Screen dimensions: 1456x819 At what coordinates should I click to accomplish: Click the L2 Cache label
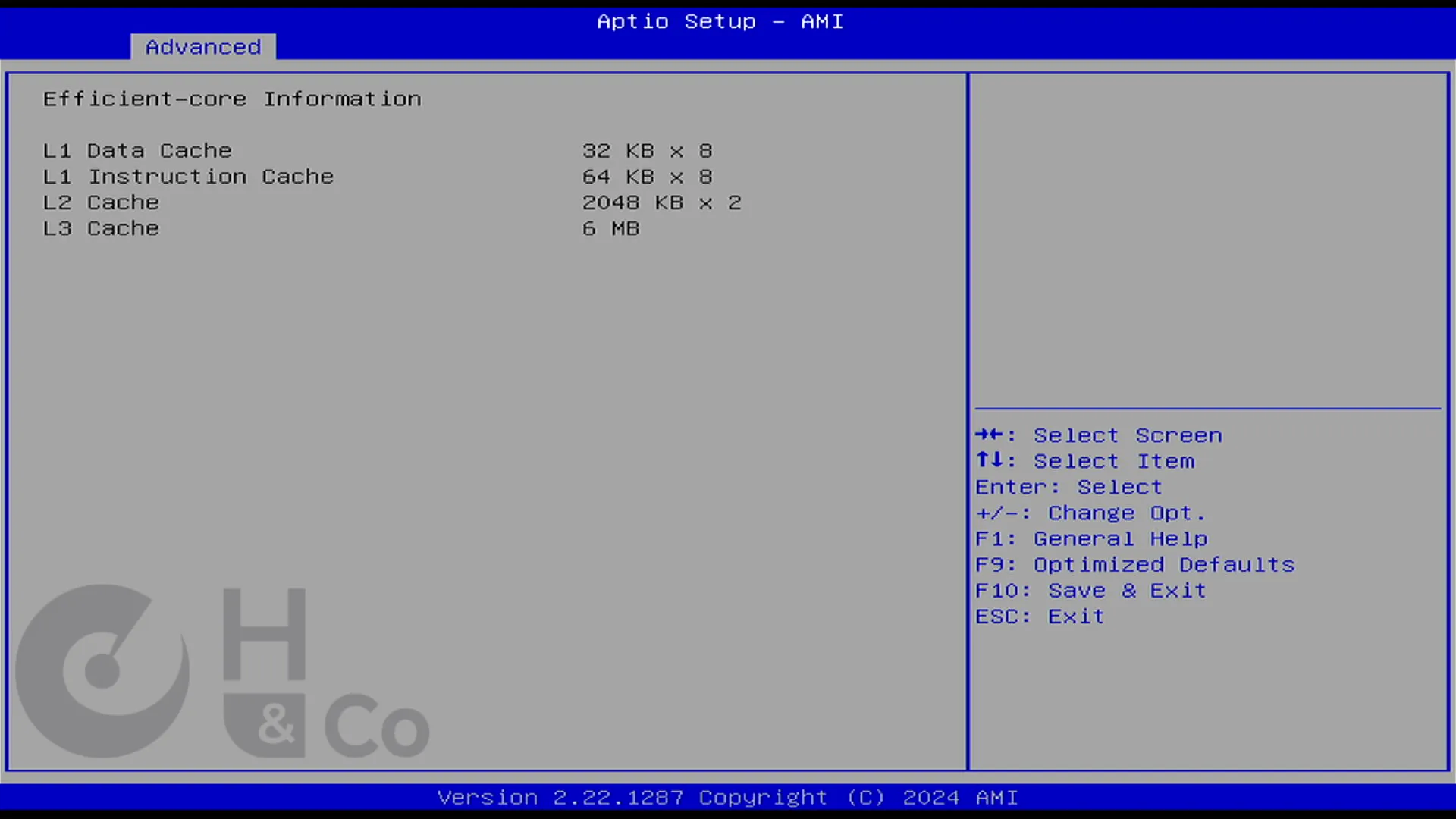pos(101,202)
